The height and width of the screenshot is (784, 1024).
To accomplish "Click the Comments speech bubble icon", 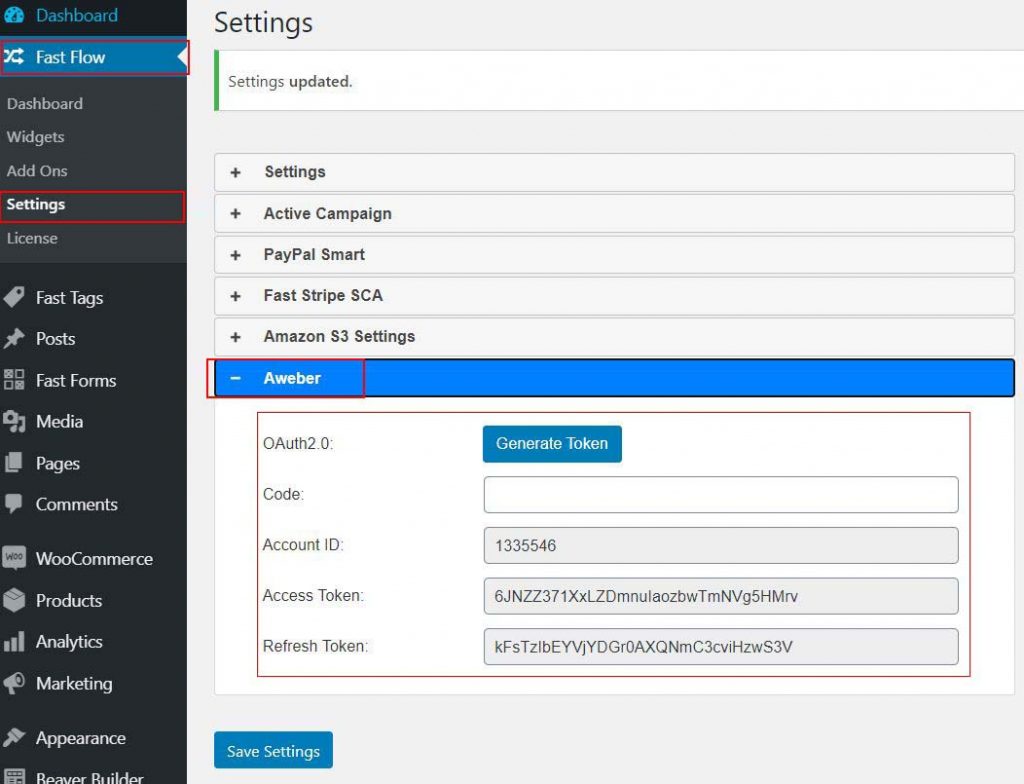I will pyautogui.click(x=14, y=504).
